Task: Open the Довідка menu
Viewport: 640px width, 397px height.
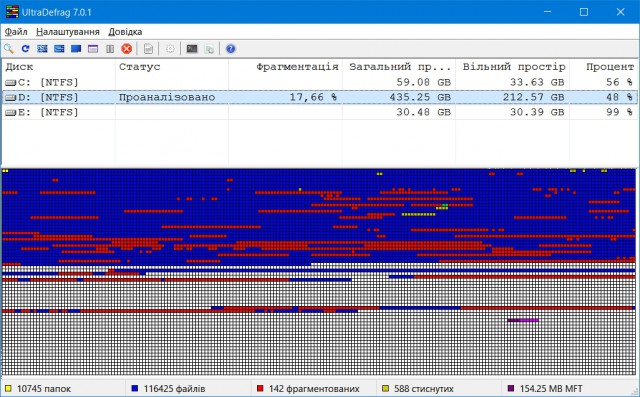Action: (125, 32)
